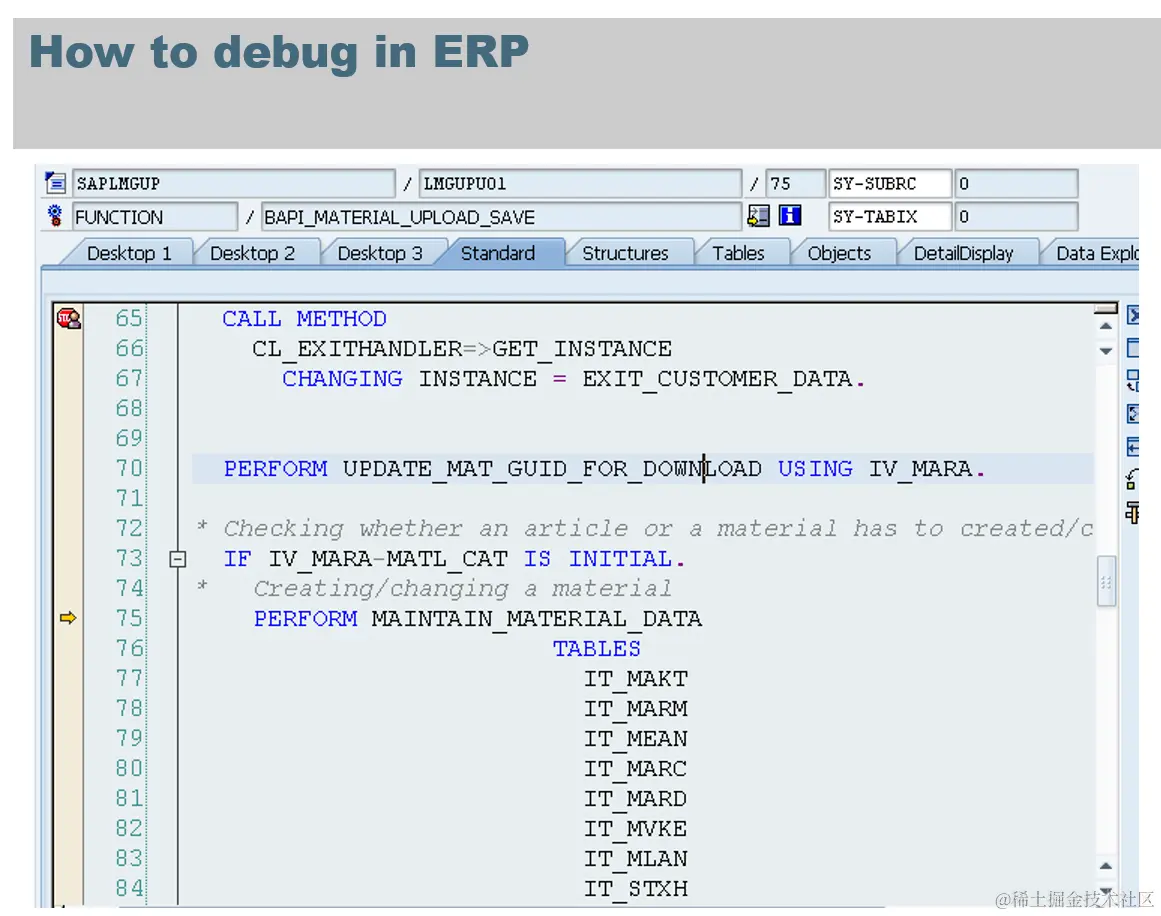1161x916 pixels.
Task: Click line number 73 in the gutter
Action: tap(129, 558)
